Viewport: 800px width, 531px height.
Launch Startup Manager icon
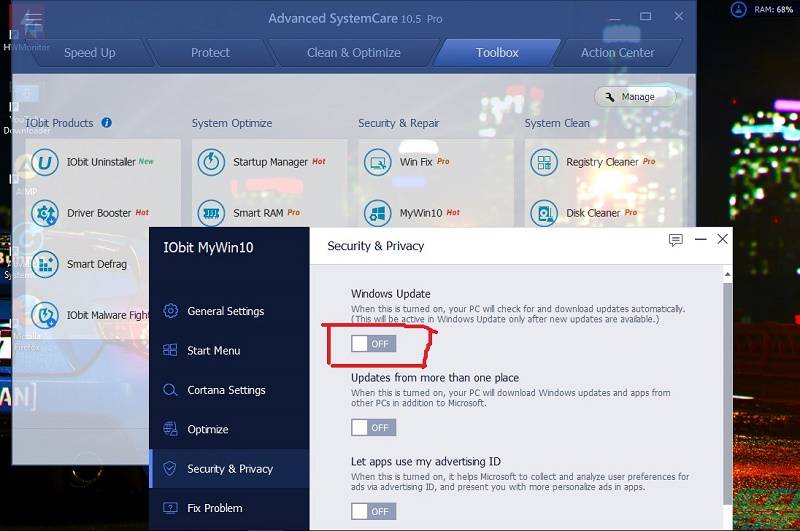click(211, 162)
